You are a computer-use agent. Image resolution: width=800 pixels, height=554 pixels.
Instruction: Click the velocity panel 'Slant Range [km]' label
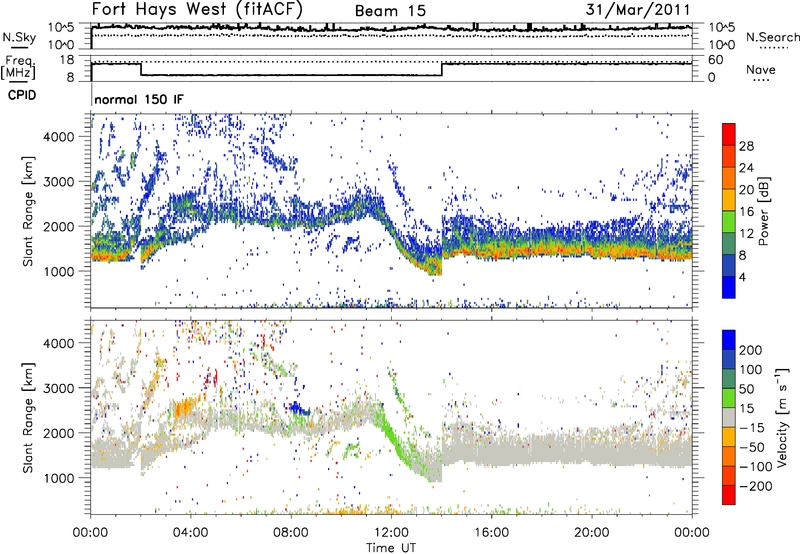pos(29,418)
